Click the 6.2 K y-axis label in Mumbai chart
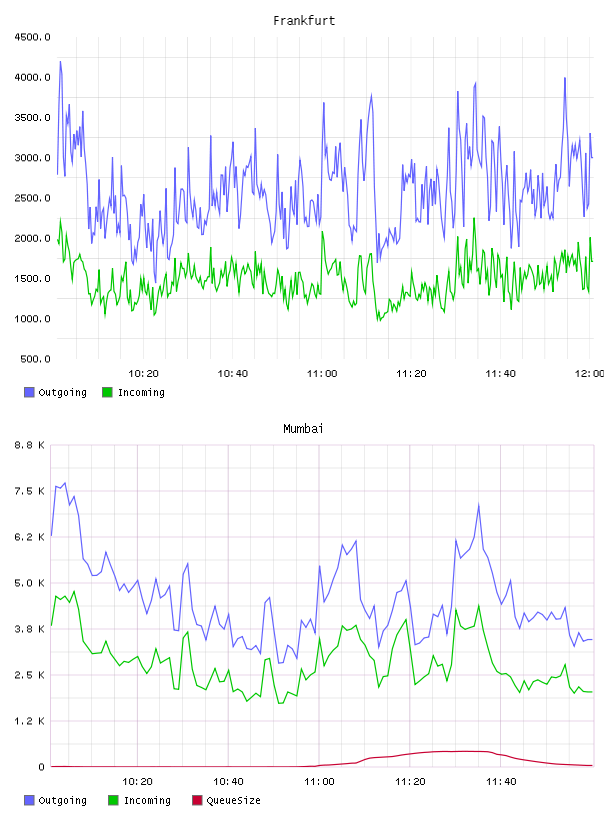This screenshot has height=816, width=608. click(x=30, y=537)
